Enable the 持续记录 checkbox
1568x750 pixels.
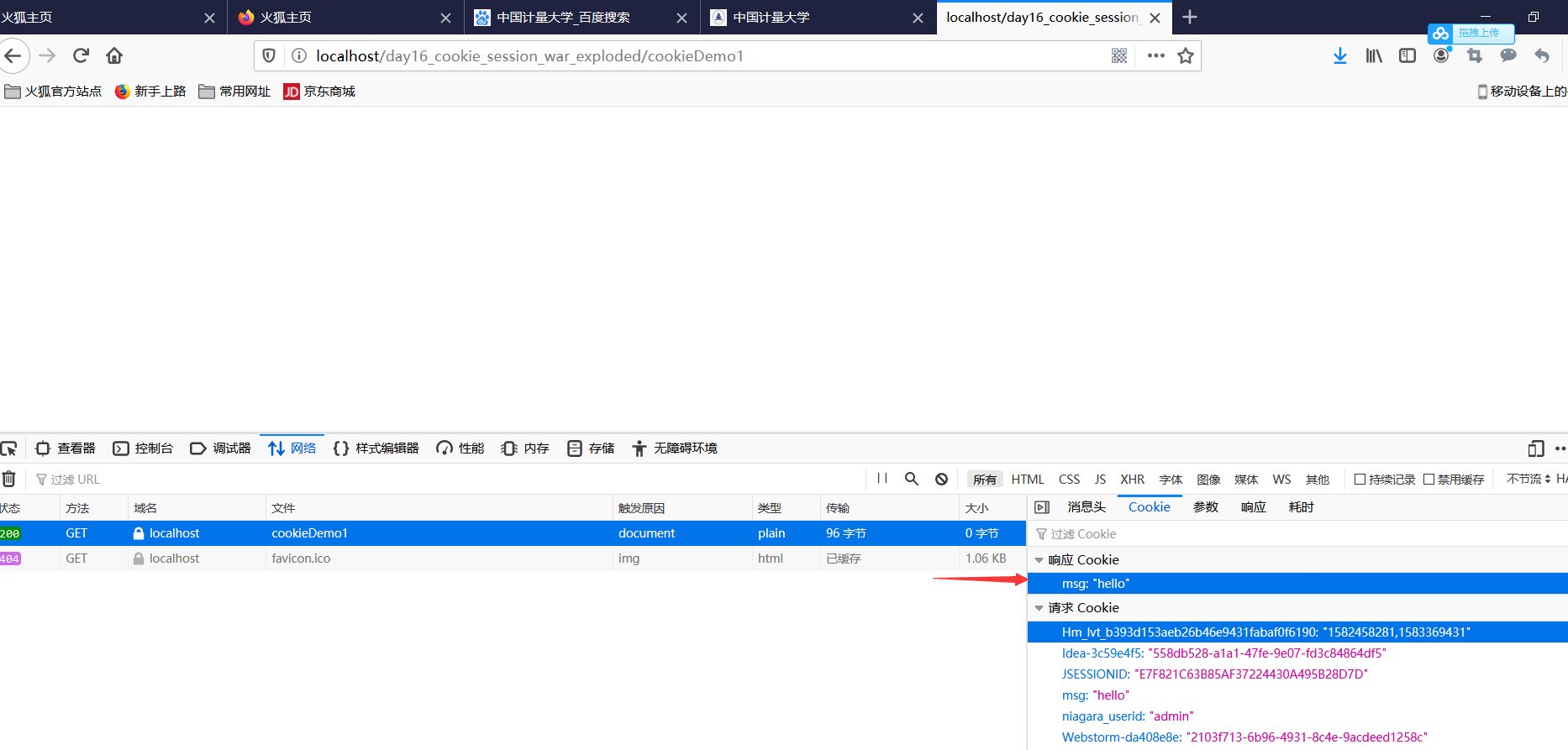point(1360,480)
